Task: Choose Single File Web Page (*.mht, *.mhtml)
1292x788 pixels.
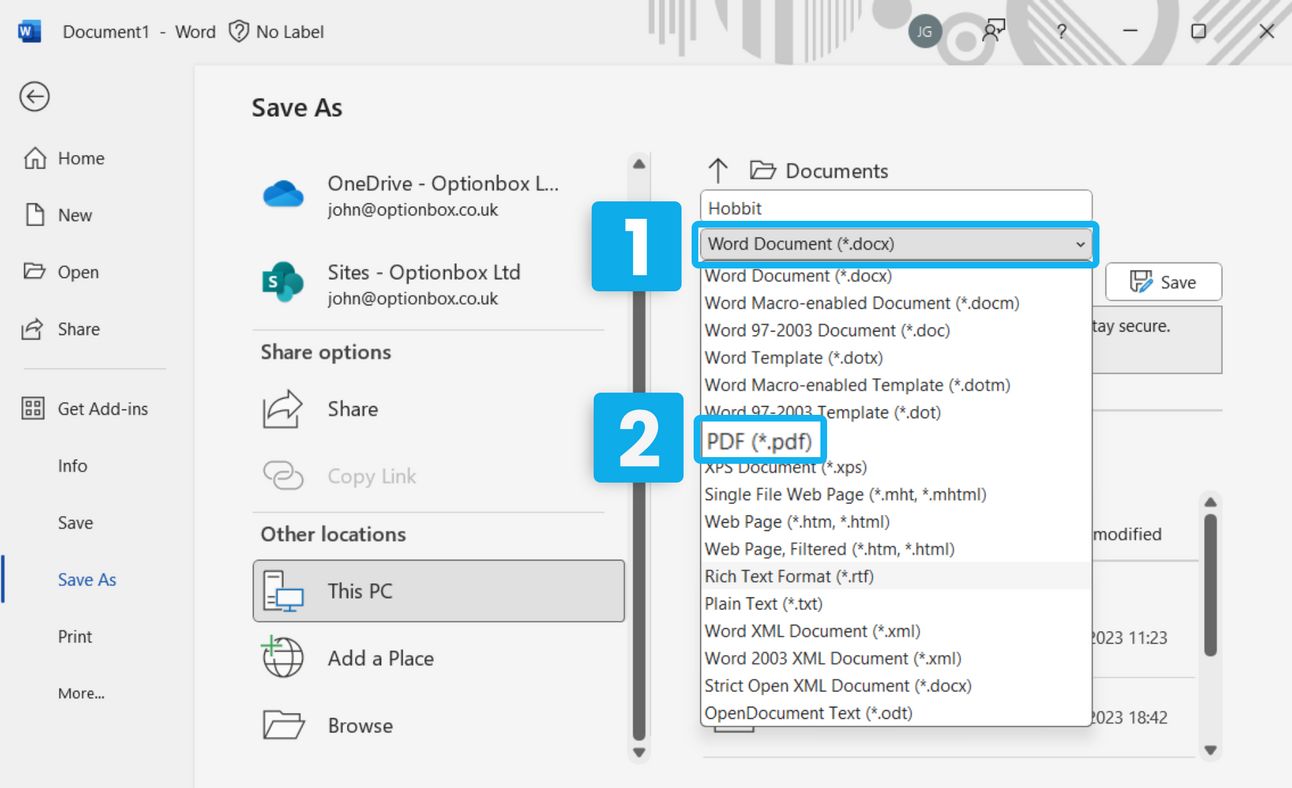Action: [x=896, y=494]
